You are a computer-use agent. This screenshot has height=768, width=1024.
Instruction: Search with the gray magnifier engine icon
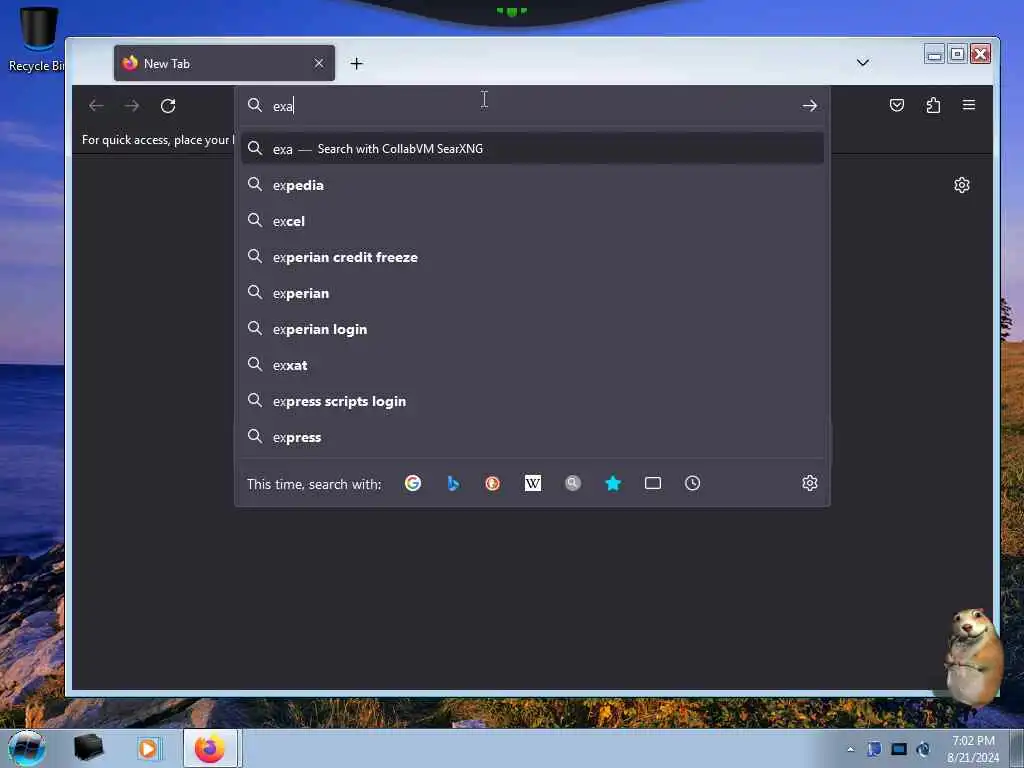(x=573, y=483)
